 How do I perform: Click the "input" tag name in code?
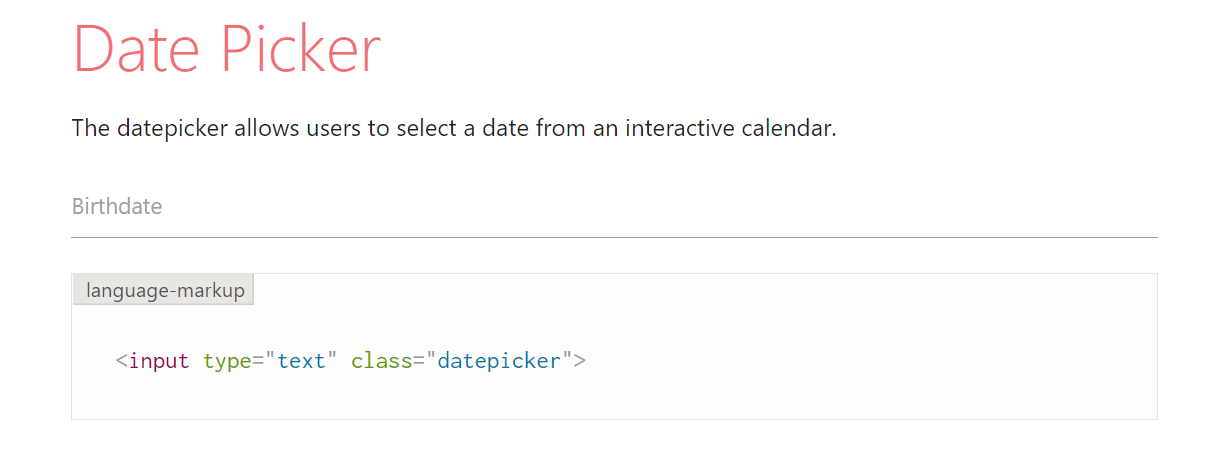point(159,361)
